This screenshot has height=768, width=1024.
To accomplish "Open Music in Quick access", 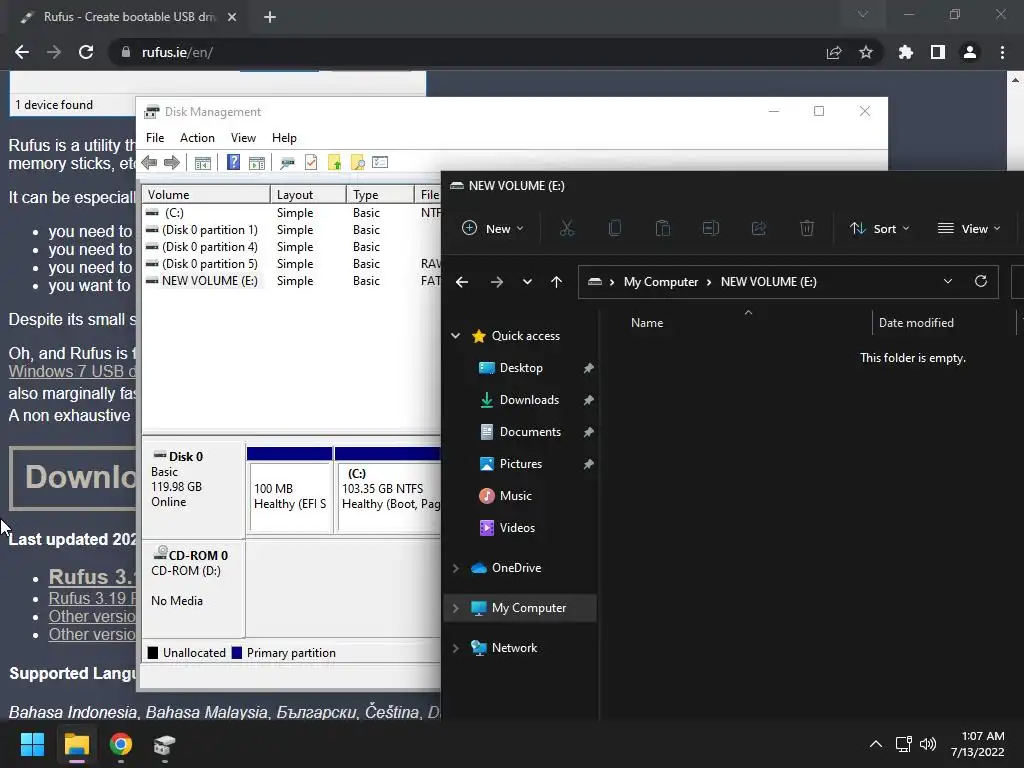I will click(515, 496).
